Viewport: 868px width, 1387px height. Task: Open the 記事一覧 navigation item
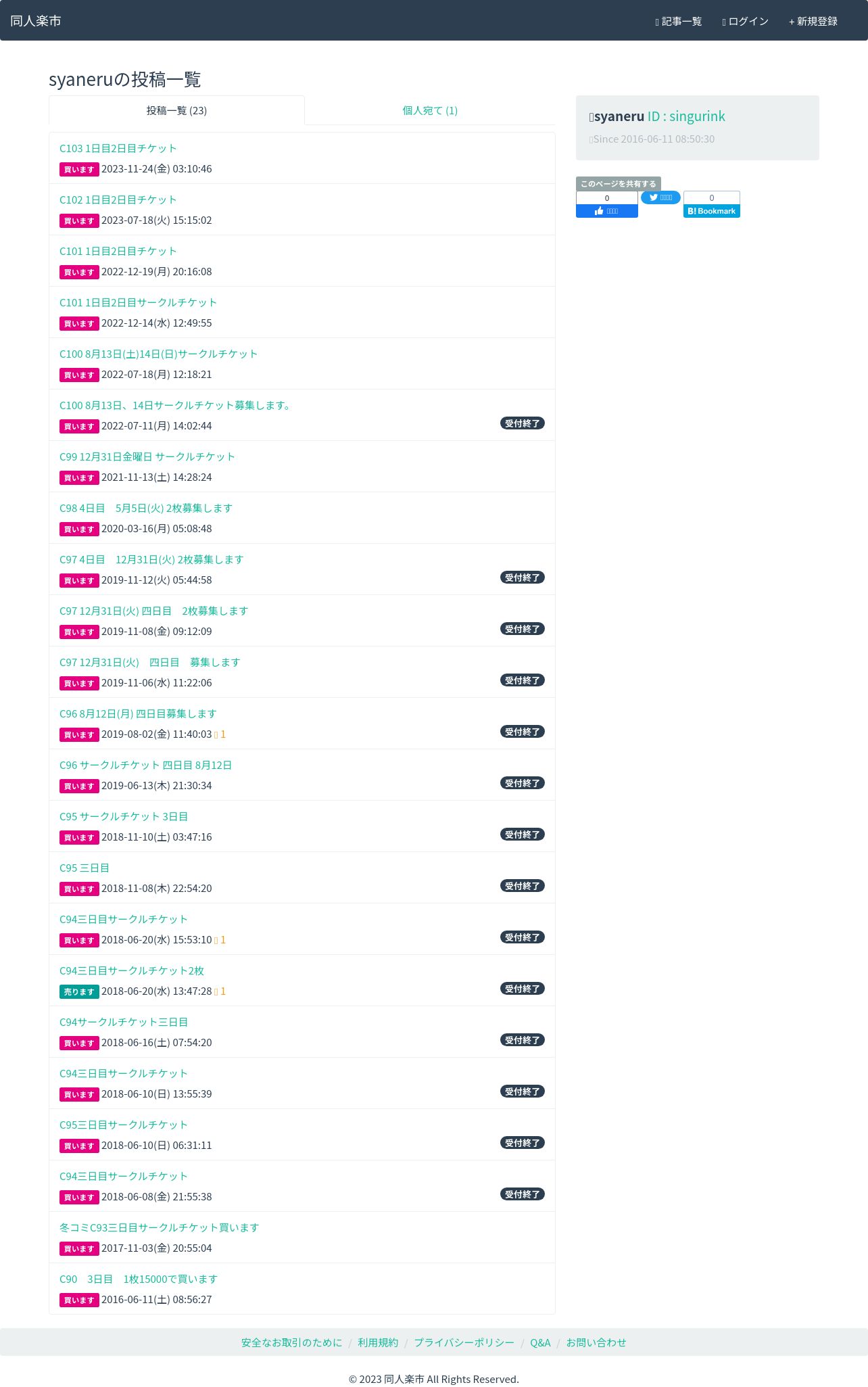[679, 22]
